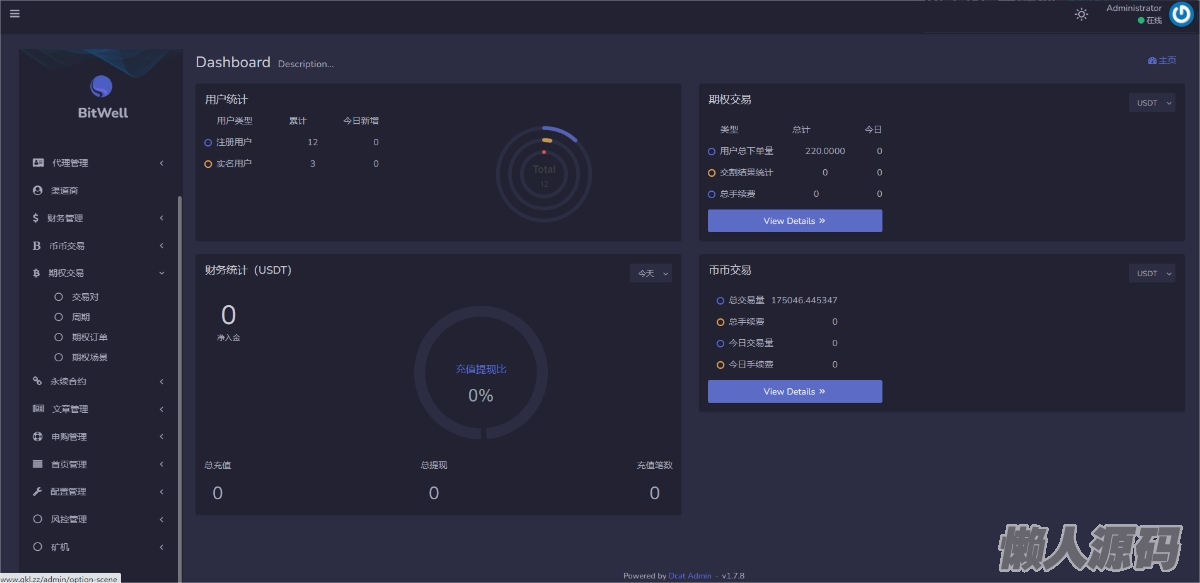Click the 代理管理 ID card icon
This screenshot has height=583, width=1200.
point(38,162)
